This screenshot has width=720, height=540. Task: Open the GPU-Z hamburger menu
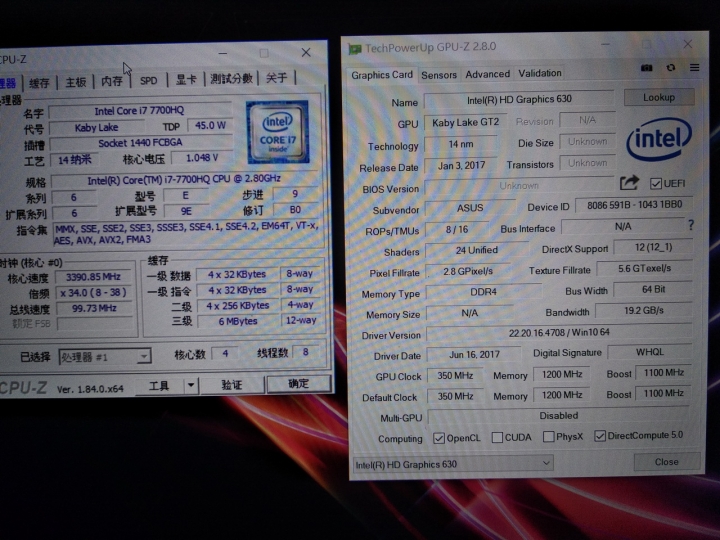(694, 68)
